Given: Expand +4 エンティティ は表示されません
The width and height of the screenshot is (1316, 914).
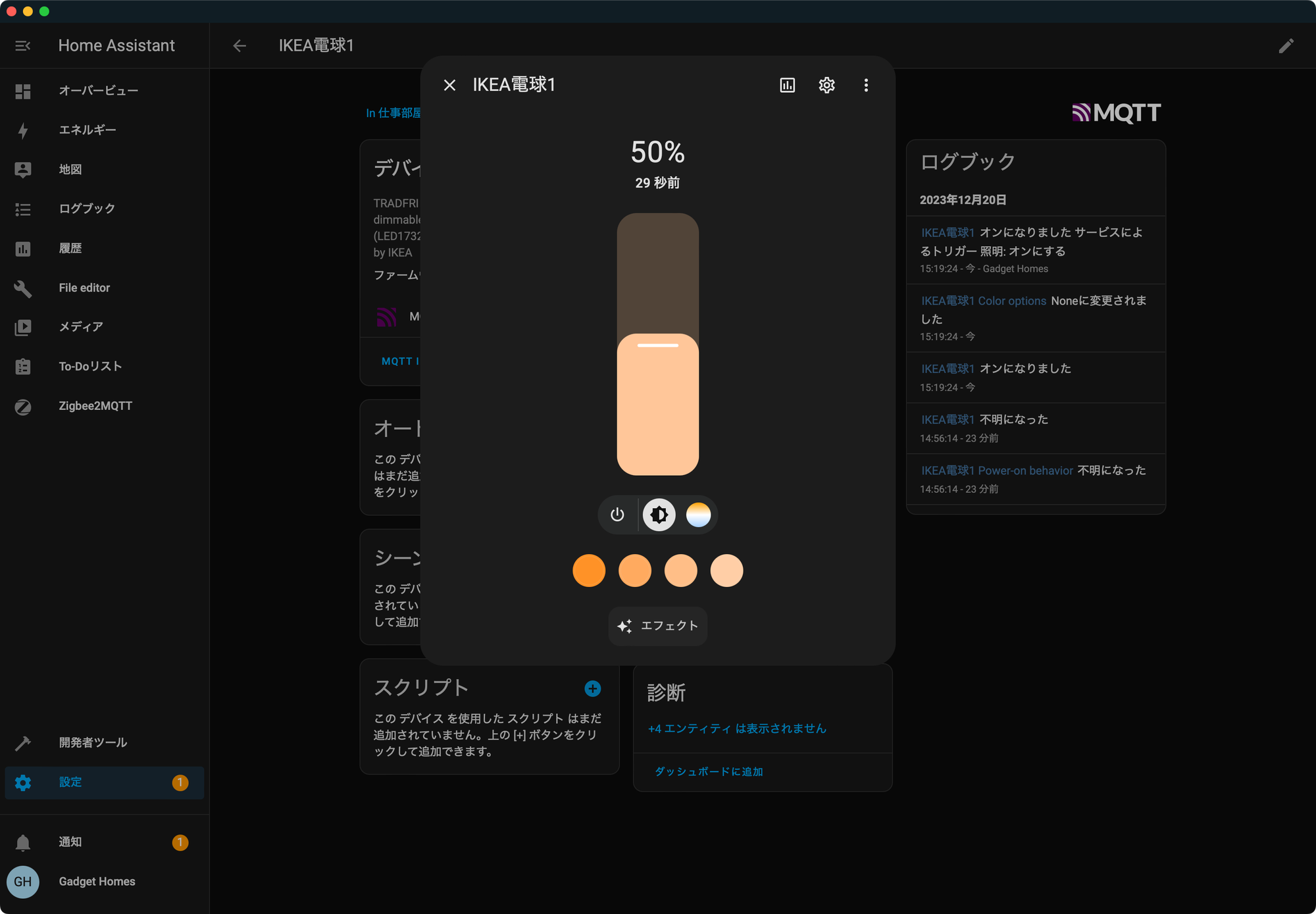Looking at the screenshot, I should pos(737,728).
